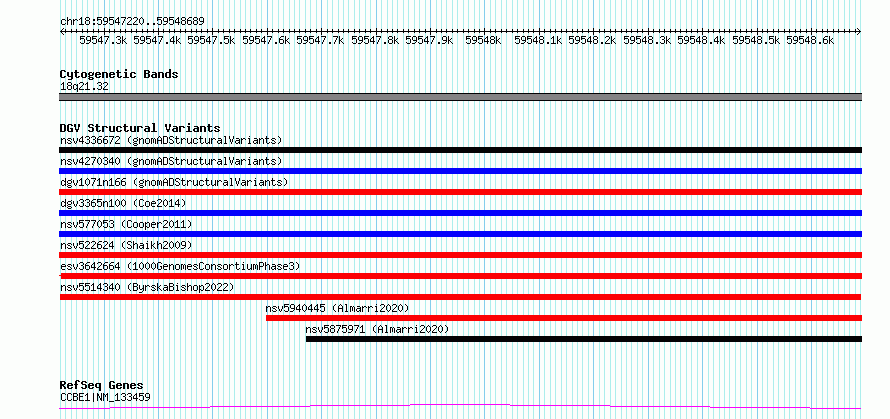Click the Cytogenetic Bands track title

coord(119,74)
